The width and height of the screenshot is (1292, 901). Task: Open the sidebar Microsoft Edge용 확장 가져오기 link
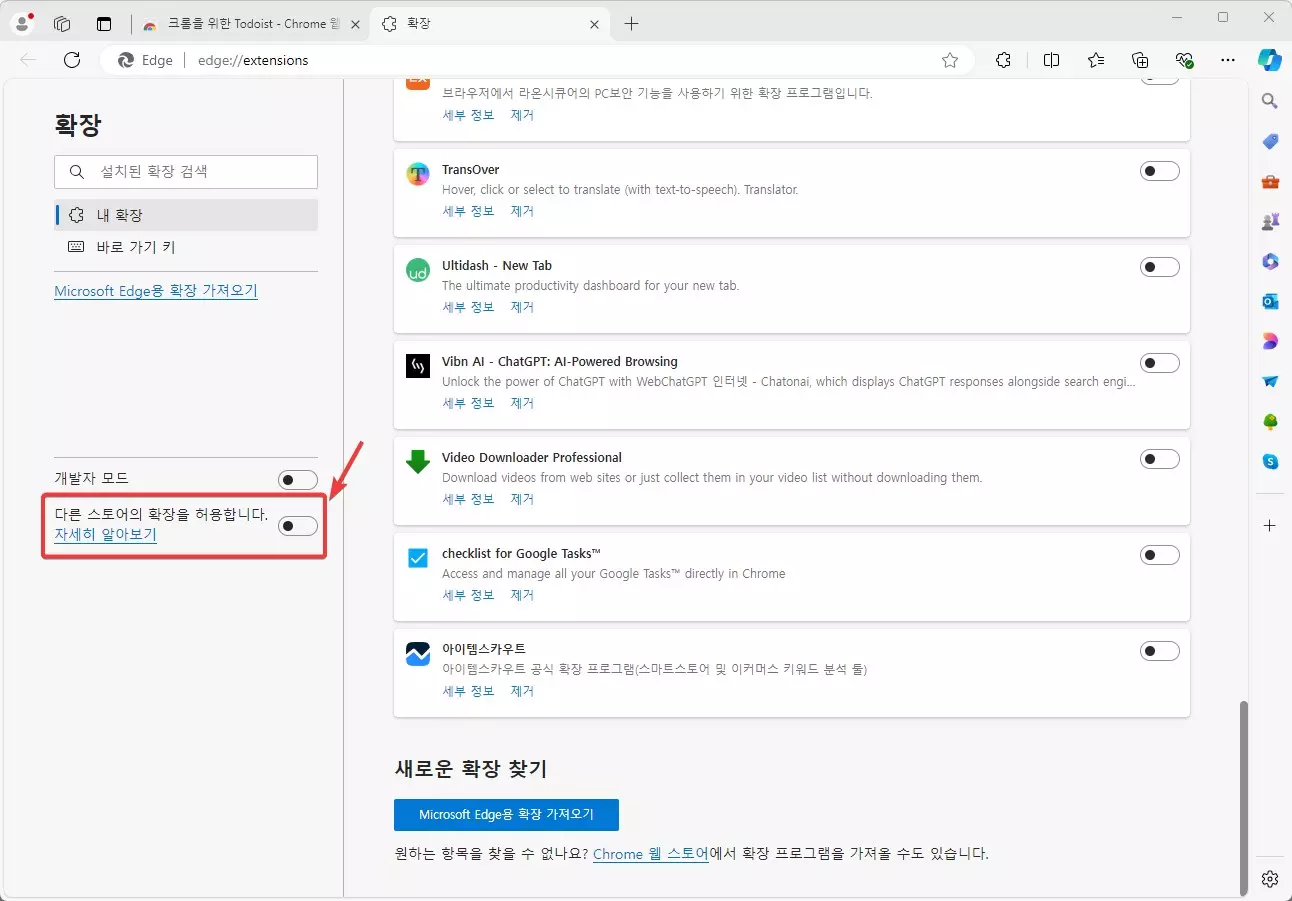pos(156,291)
